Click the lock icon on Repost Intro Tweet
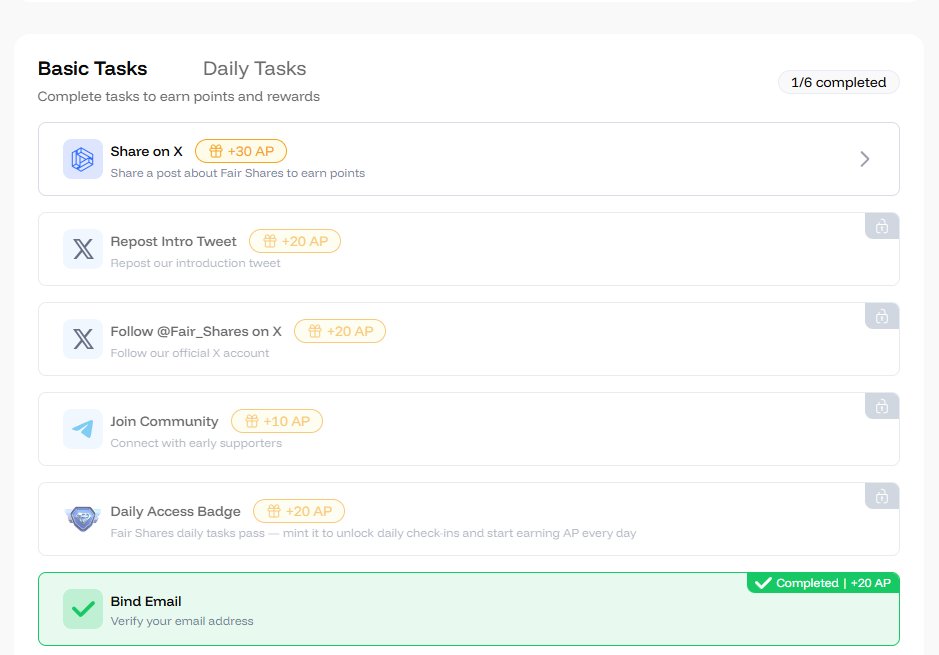The width and height of the screenshot is (939, 655). [882, 226]
